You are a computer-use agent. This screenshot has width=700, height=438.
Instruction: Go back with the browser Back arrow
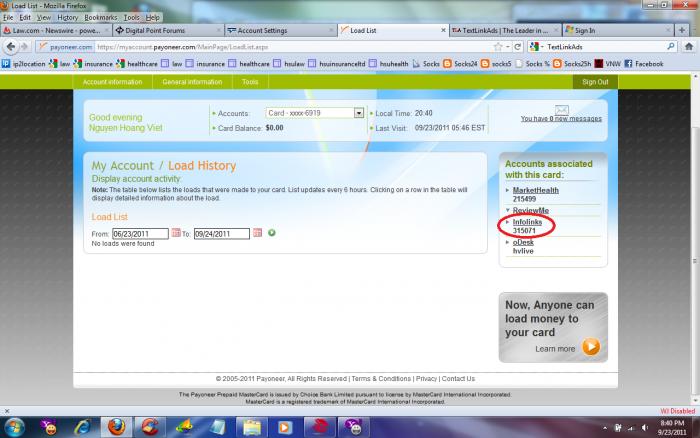[11, 46]
